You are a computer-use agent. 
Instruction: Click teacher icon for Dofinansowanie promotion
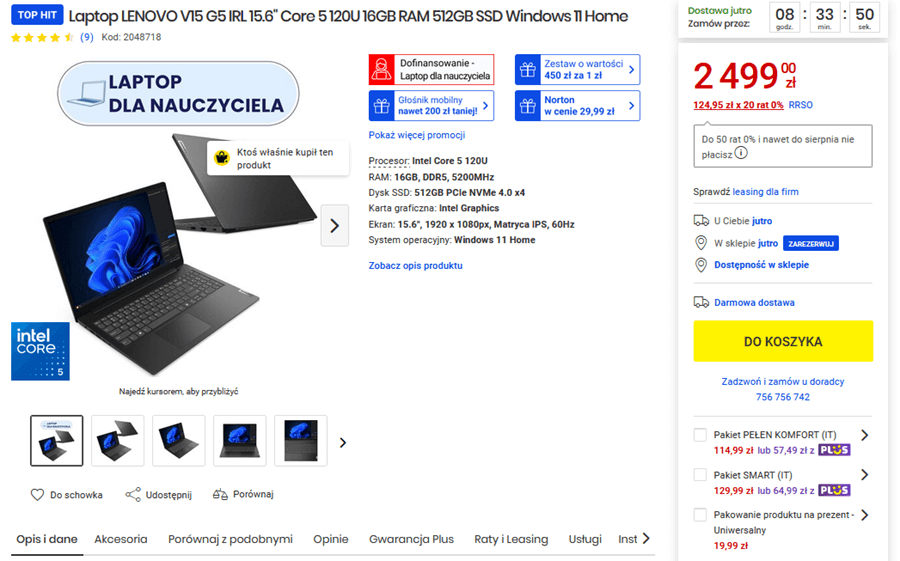[381, 69]
